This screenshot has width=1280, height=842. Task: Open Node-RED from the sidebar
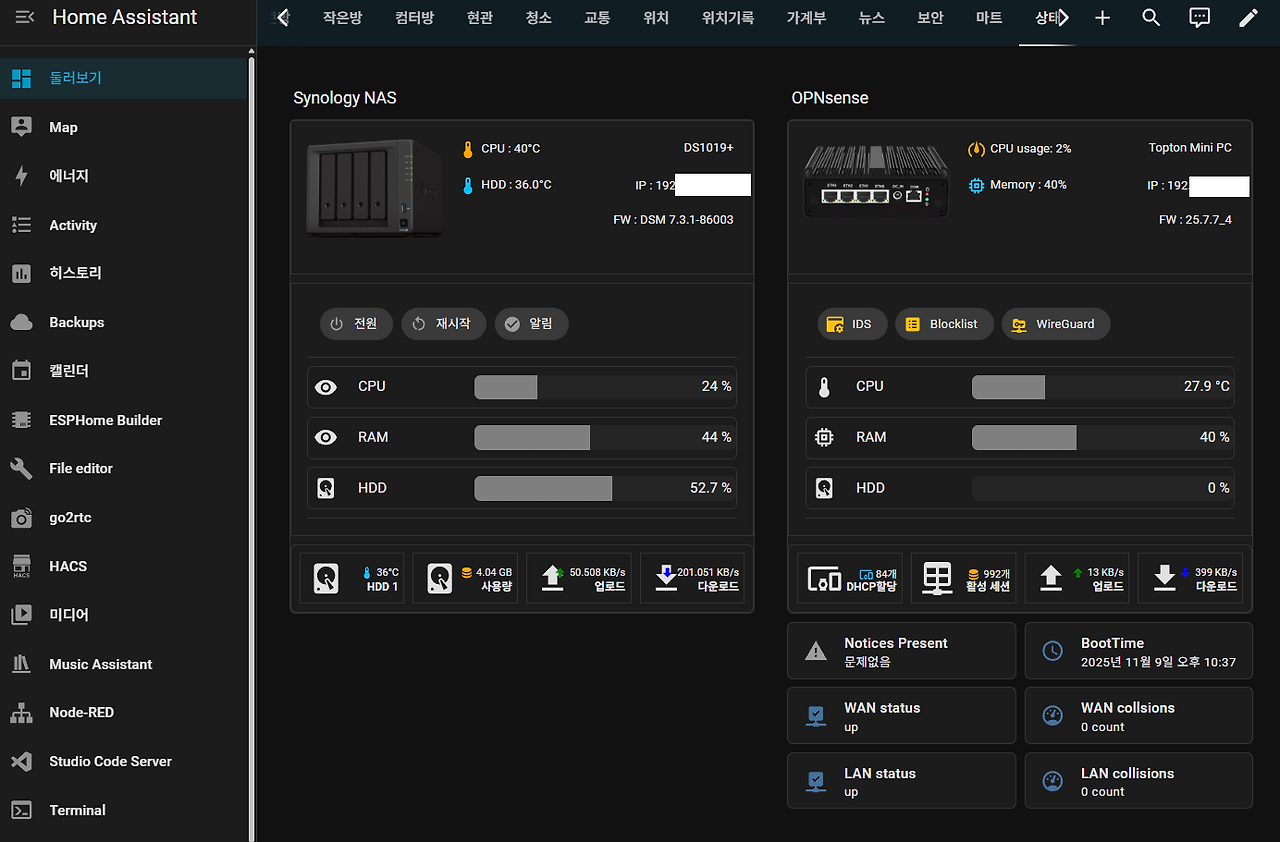coord(123,712)
